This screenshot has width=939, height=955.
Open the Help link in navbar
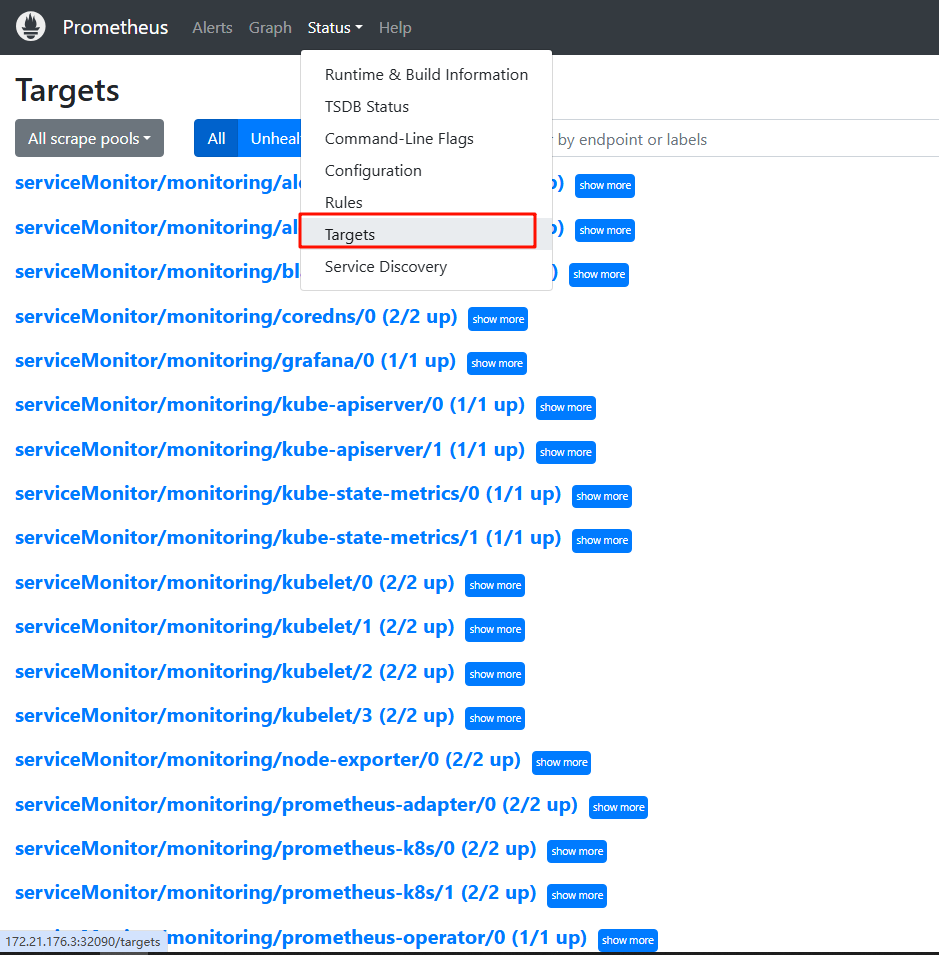pos(395,28)
